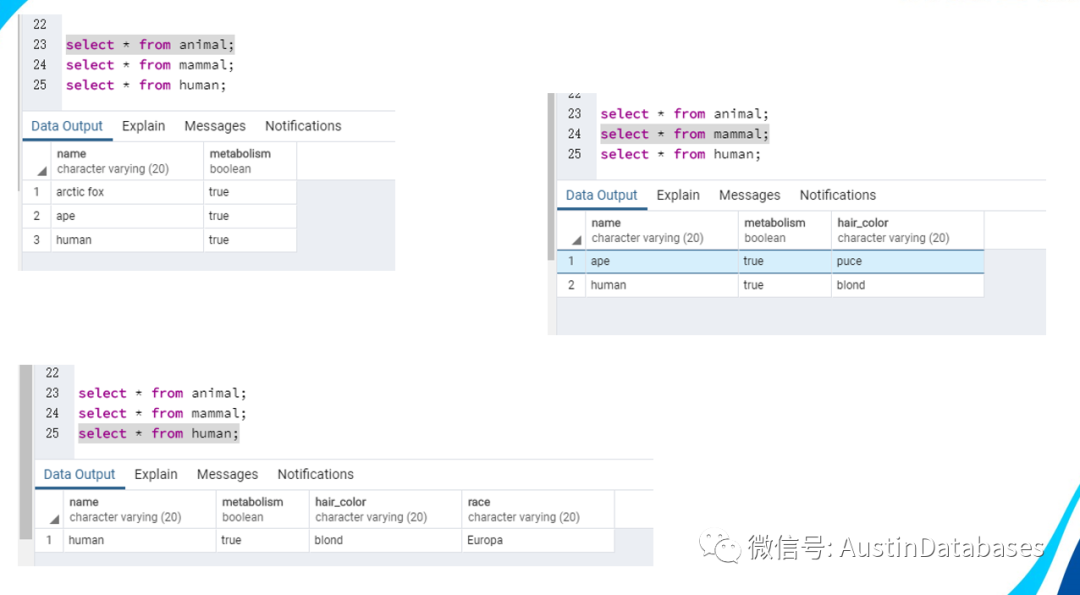Click the highlighted "select * from mammal;" query line
This screenshot has width=1080, height=595.
coord(684,134)
